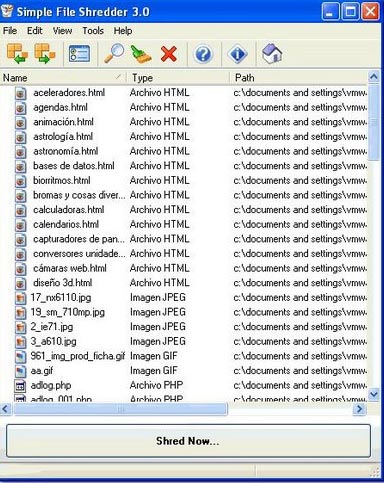Open the File menu

tap(10, 31)
